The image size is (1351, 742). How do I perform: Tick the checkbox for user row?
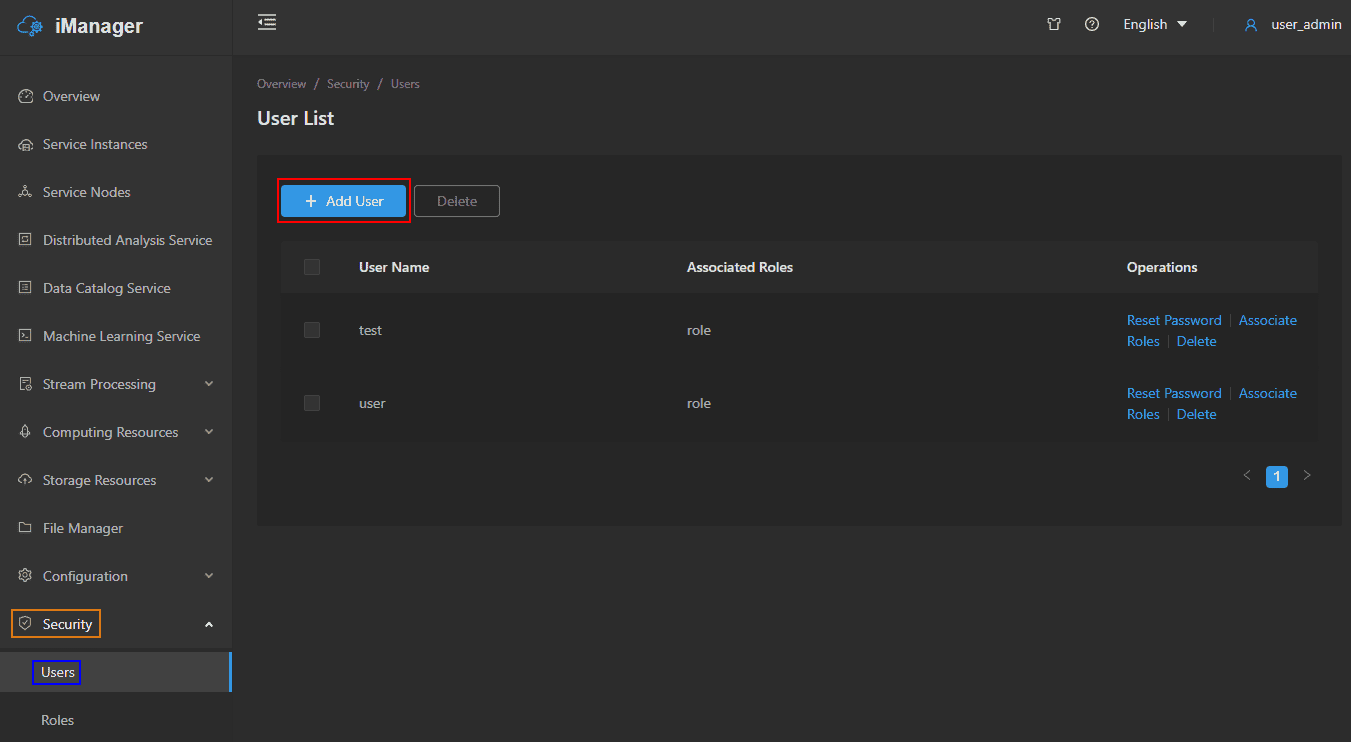[x=312, y=403]
